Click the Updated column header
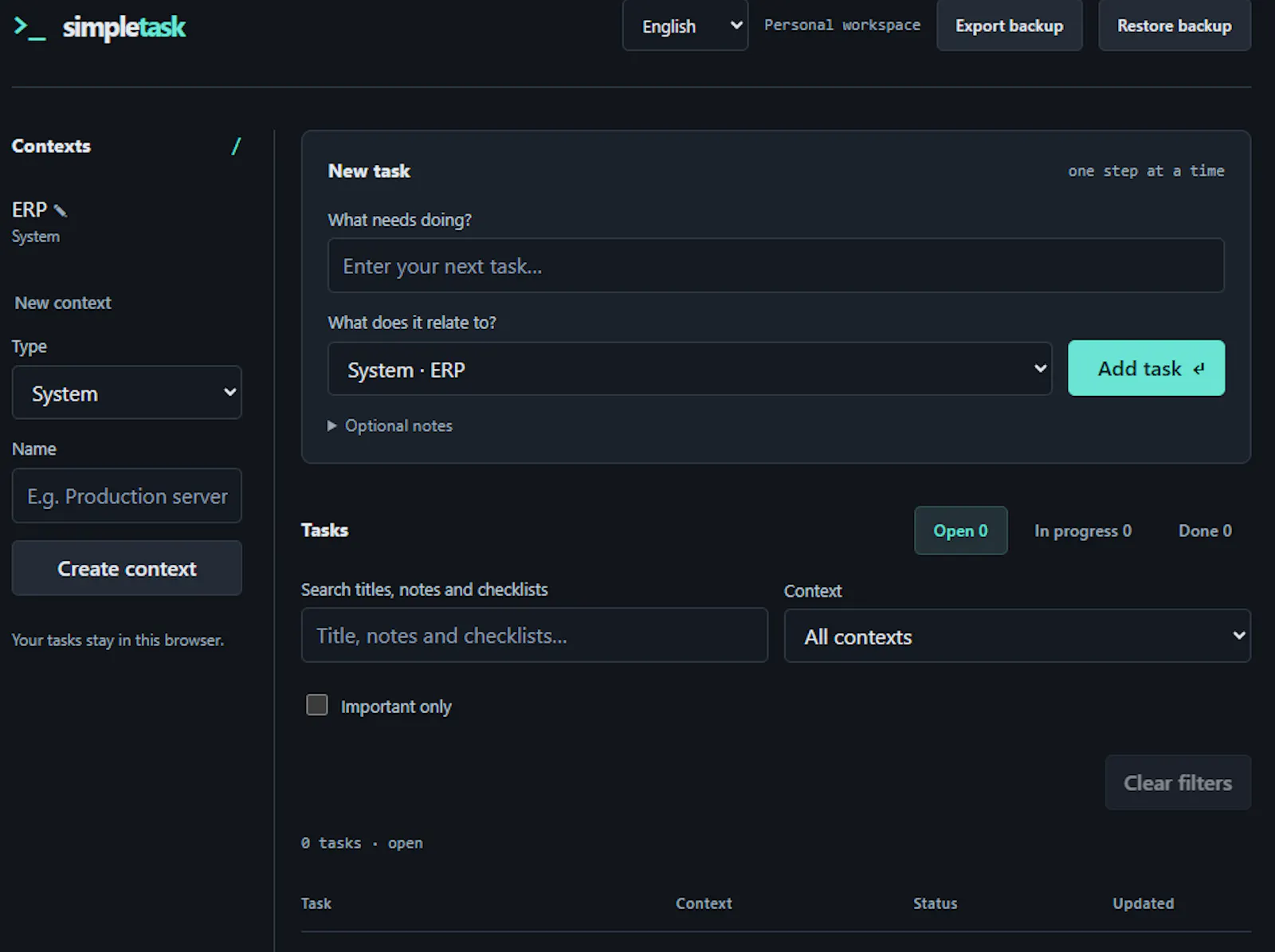Viewport: 1275px width, 952px height. click(1143, 903)
